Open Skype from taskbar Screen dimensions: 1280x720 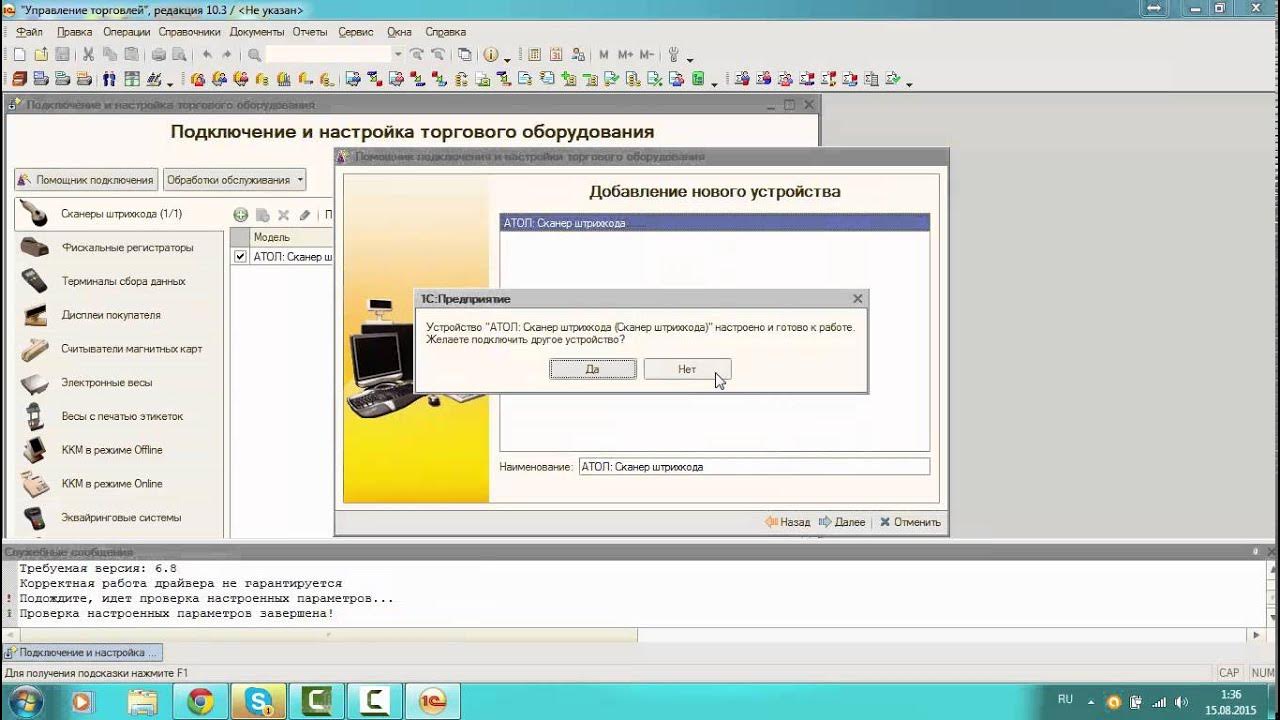[258, 702]
